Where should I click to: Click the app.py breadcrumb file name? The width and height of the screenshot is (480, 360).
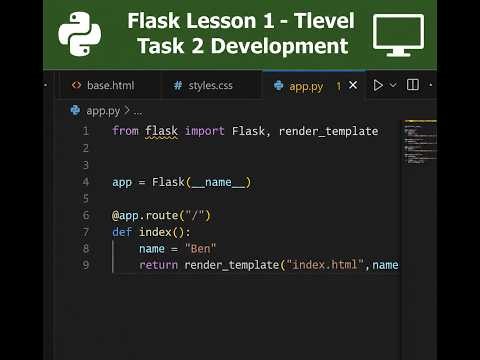click(103, 111)
